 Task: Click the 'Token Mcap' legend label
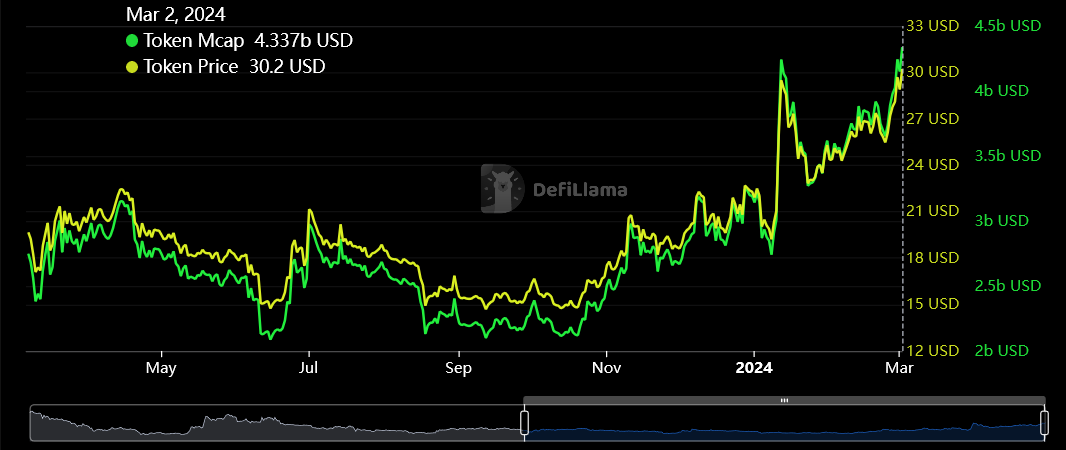[x=194, y=41]
